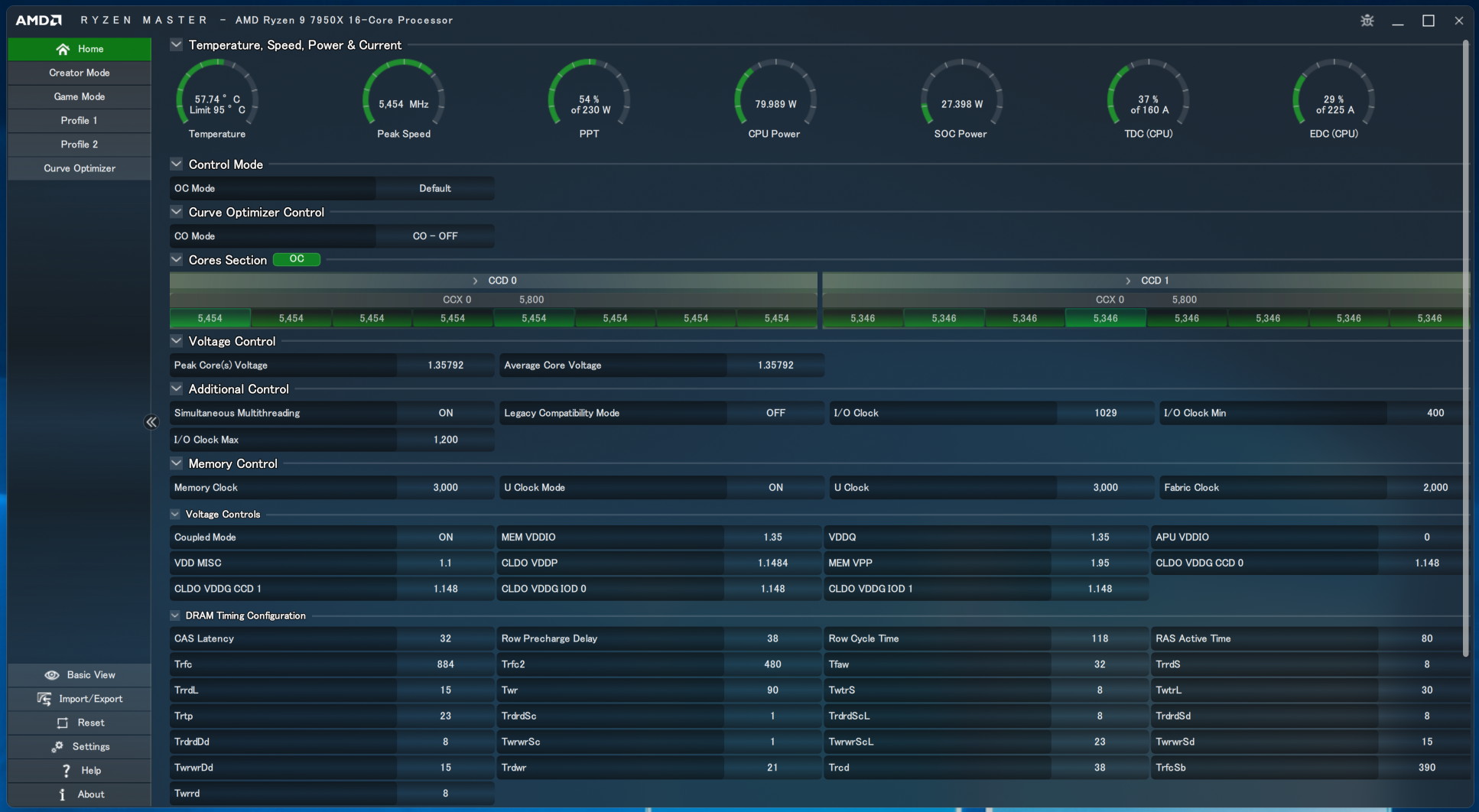Click the bug report icon in title bar
This screenshot has height=812, width=1479.
tap(1367, 21)
